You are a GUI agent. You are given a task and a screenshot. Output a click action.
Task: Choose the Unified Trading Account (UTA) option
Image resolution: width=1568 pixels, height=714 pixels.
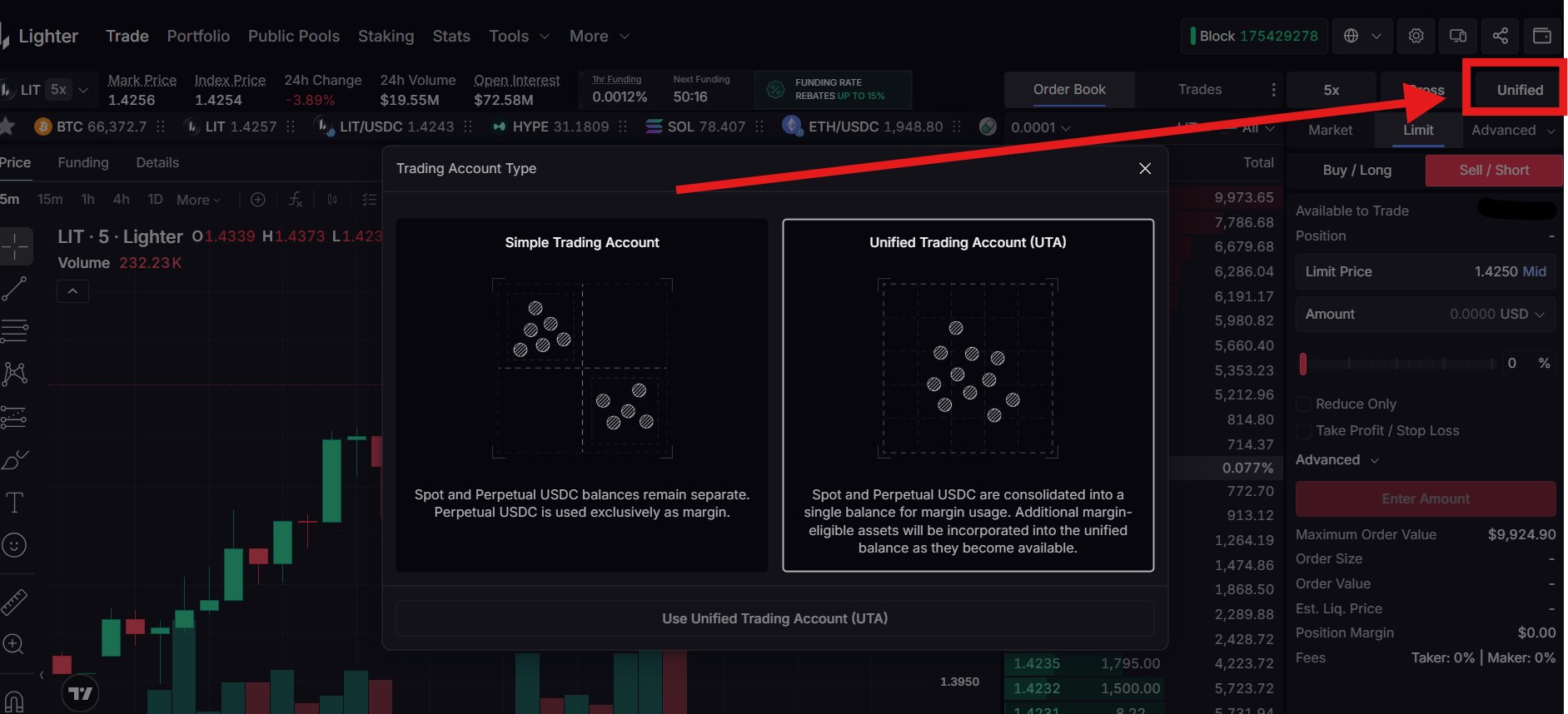[x=968, y=395]
